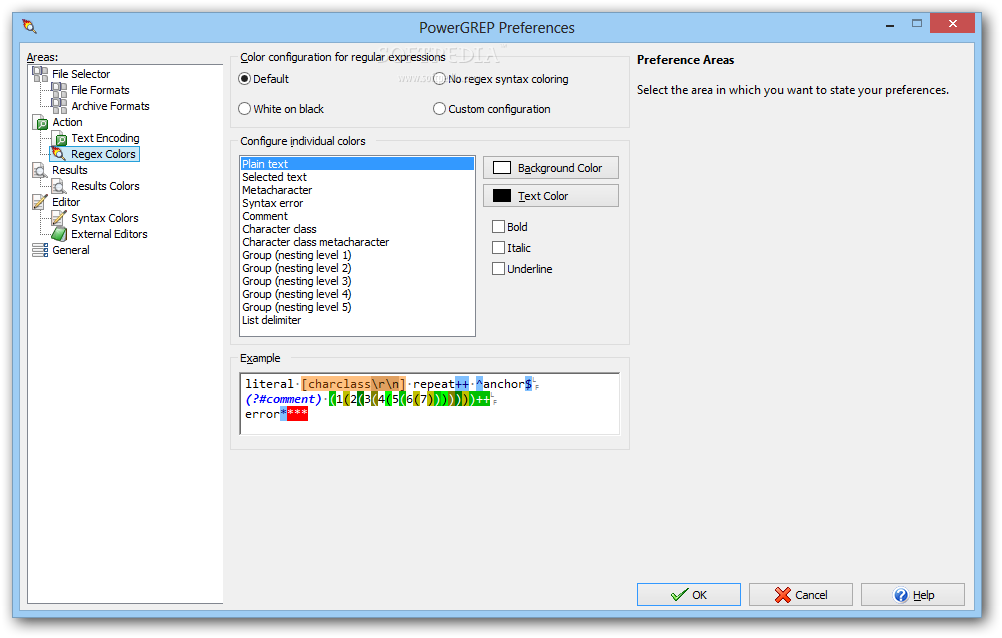Click the Action tree icon
The height and width of the screenshot is (638, 1002).
[x=40, y=122]
